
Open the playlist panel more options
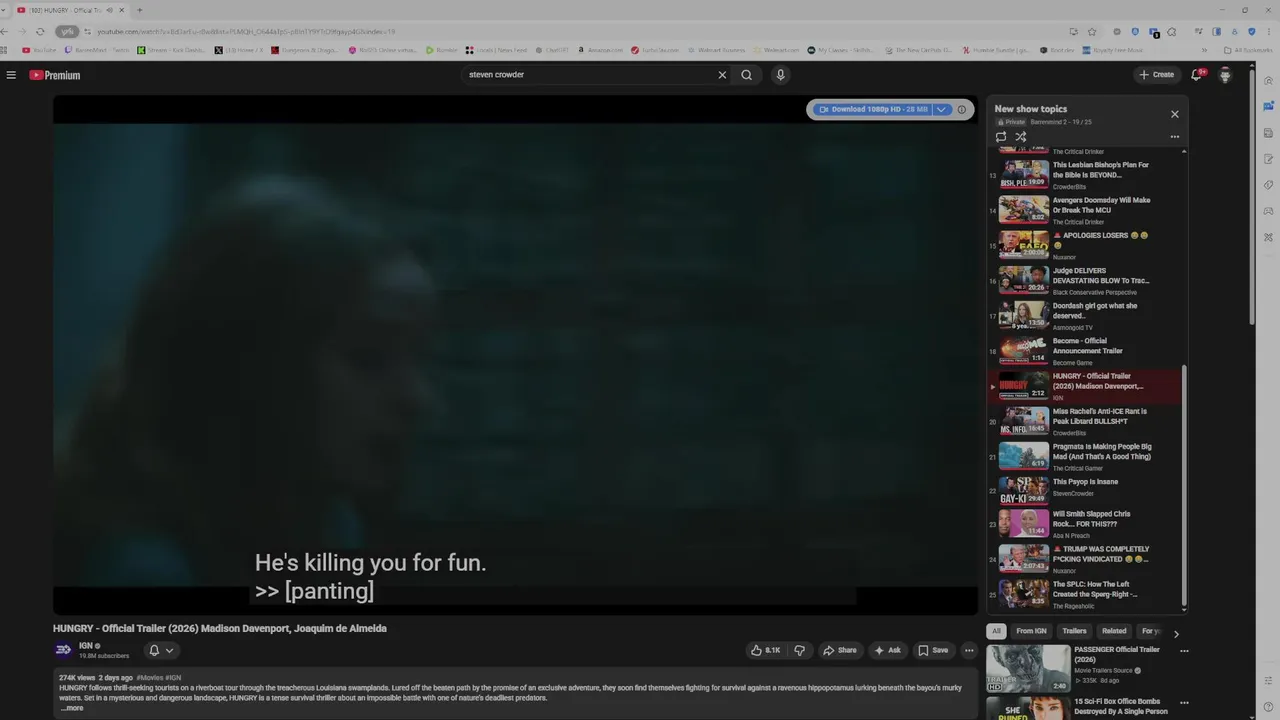tap(1175, 137)
